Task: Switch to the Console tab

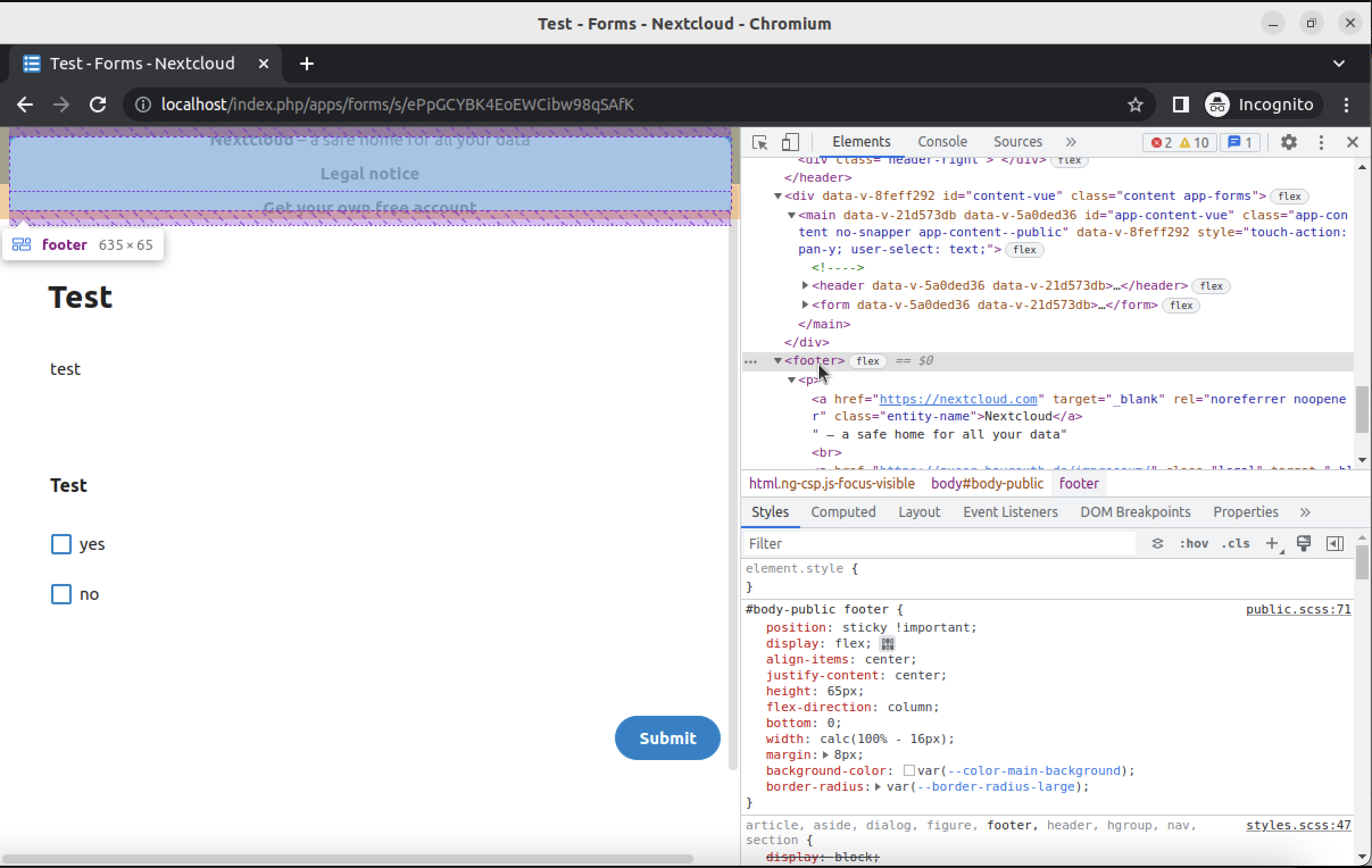Action: (x=942, y=142)
